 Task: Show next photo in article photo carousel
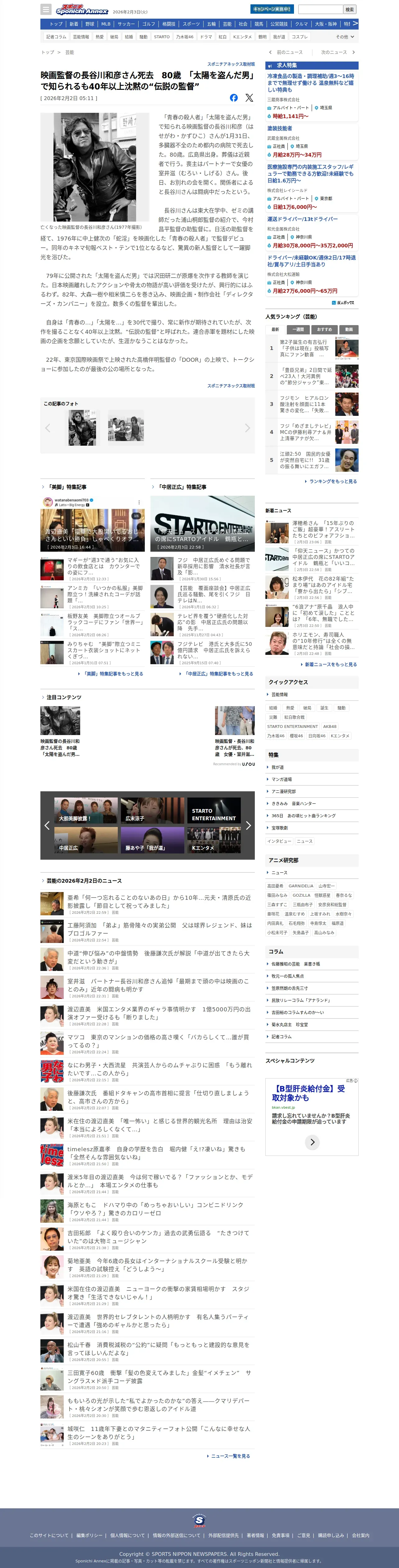coord(247,428)
